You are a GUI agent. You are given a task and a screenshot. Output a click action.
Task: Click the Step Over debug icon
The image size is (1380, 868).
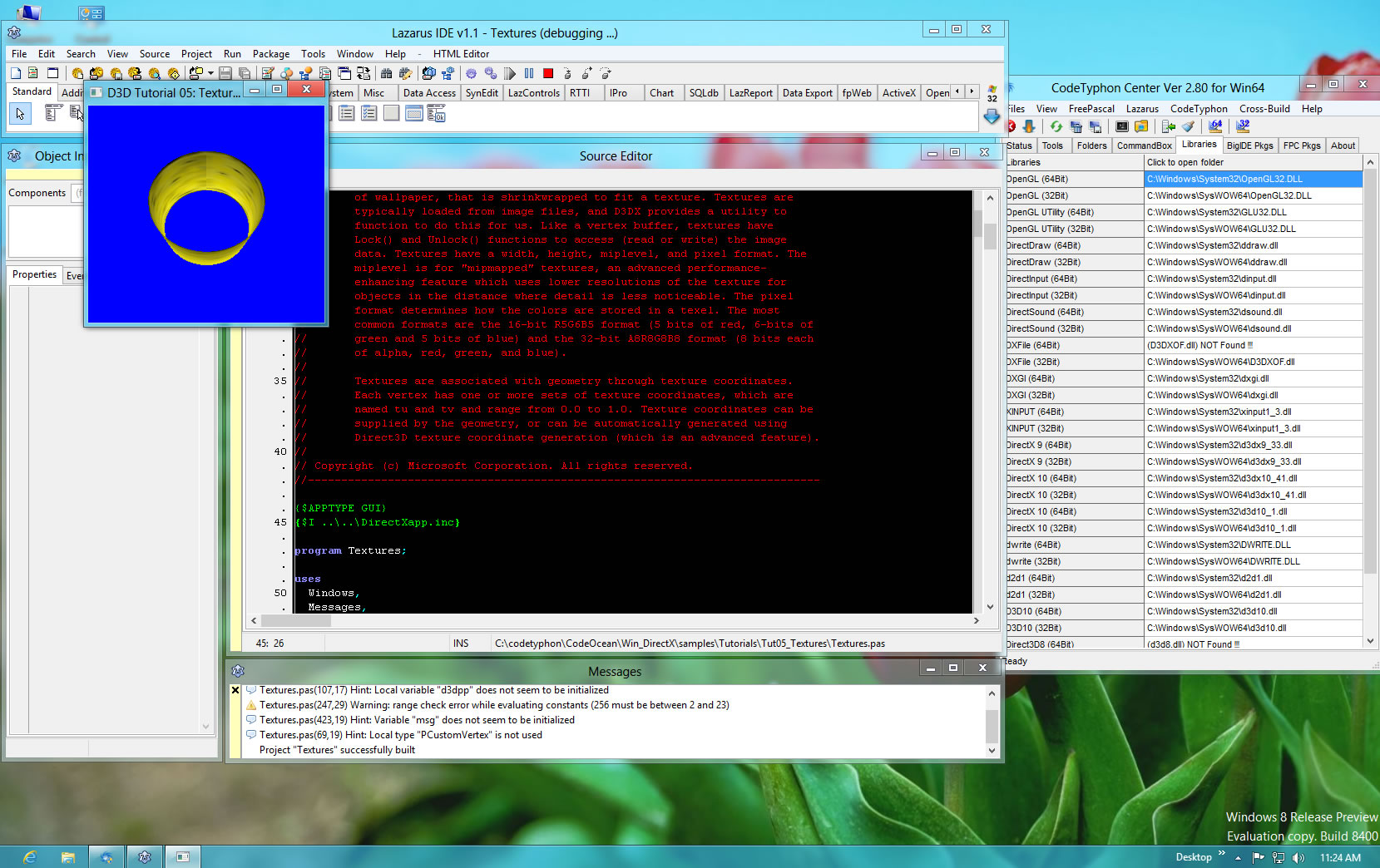tap(586, 73)
